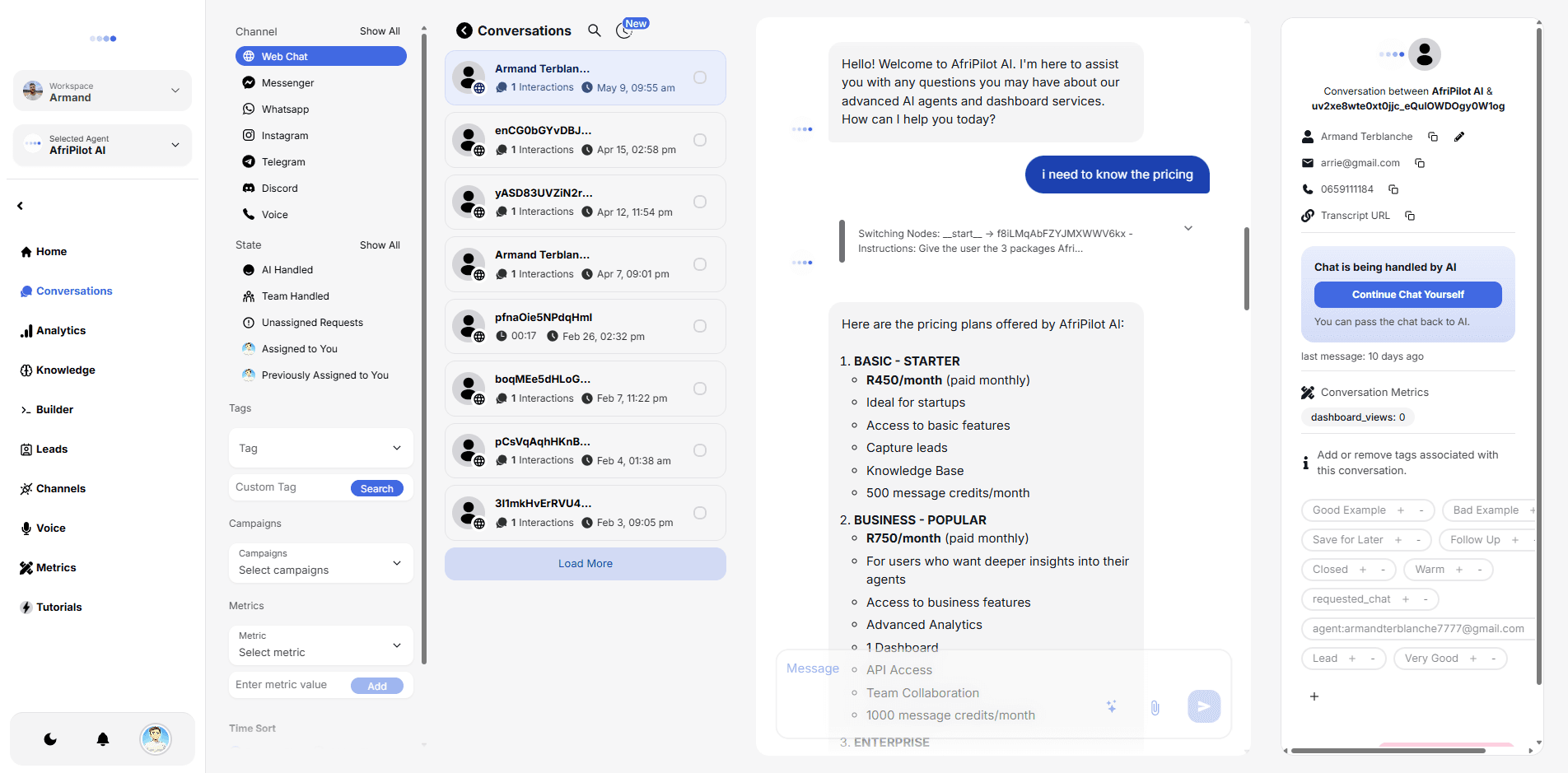The image size is (1568, 773).
Task: Select the May 9 Armand Terblan conversation radio
Action: pyautogui.click(x=700, y=77)
